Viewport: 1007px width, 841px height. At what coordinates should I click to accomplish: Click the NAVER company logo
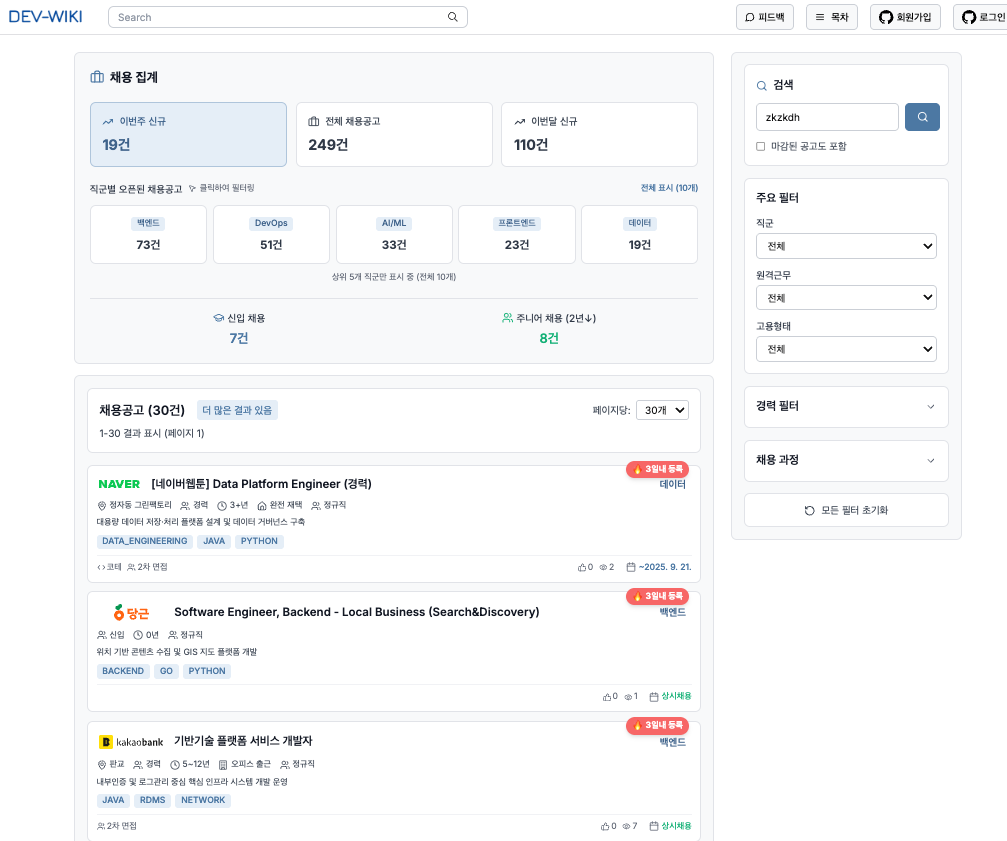tap(119, 484)
